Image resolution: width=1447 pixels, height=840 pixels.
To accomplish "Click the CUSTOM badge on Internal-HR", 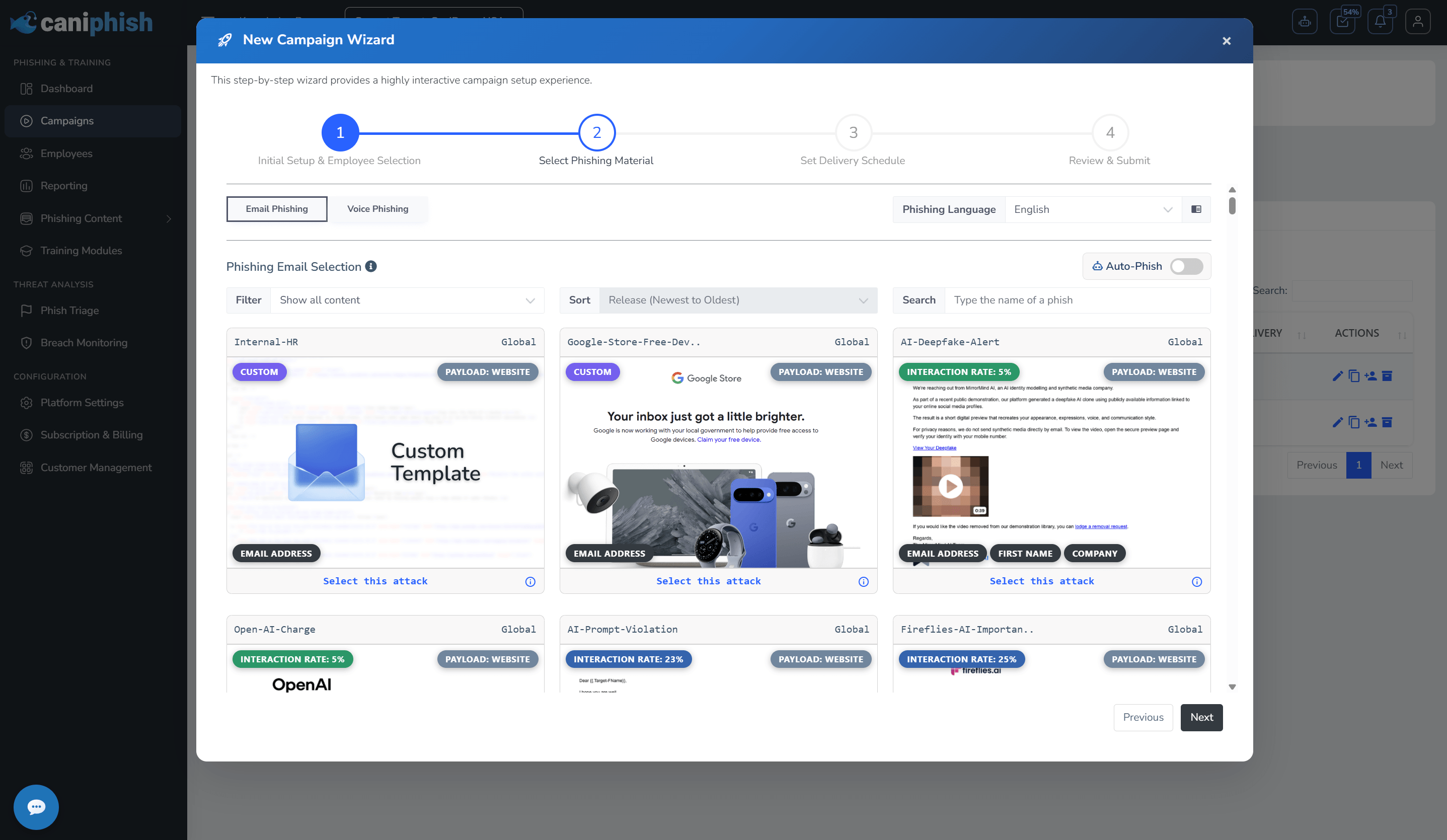I will [259, 372].
